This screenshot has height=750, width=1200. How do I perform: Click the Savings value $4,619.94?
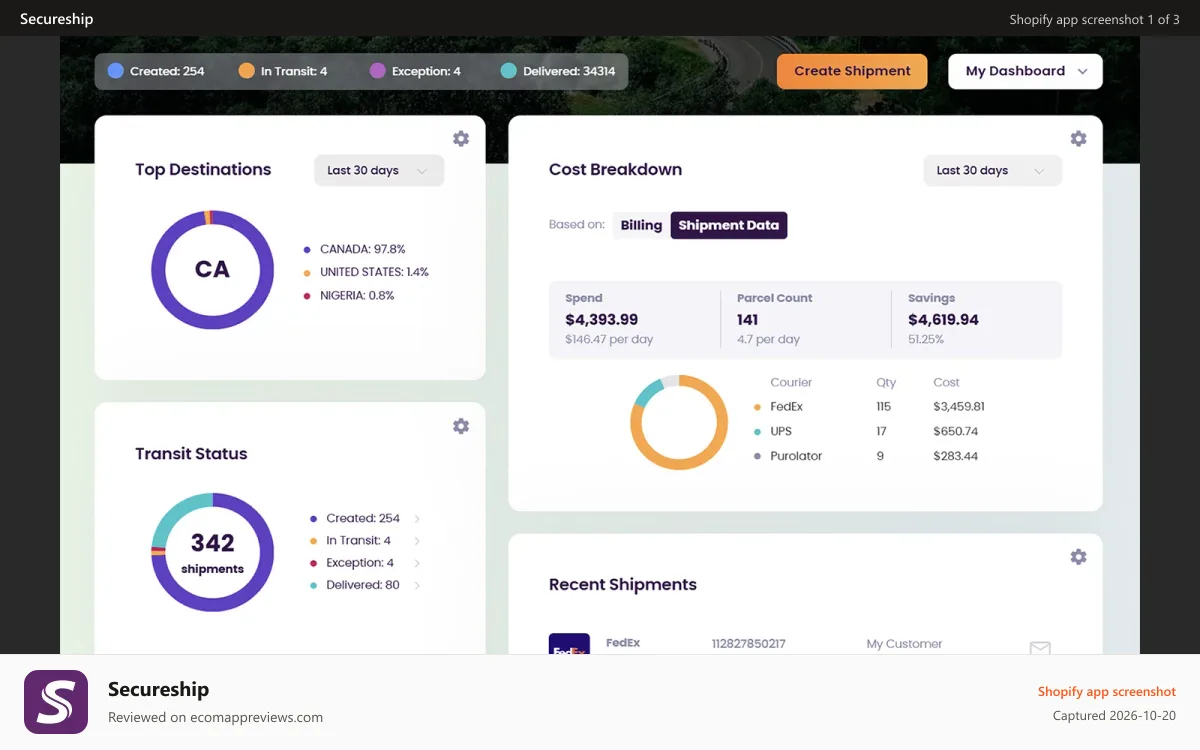[943, 320]
